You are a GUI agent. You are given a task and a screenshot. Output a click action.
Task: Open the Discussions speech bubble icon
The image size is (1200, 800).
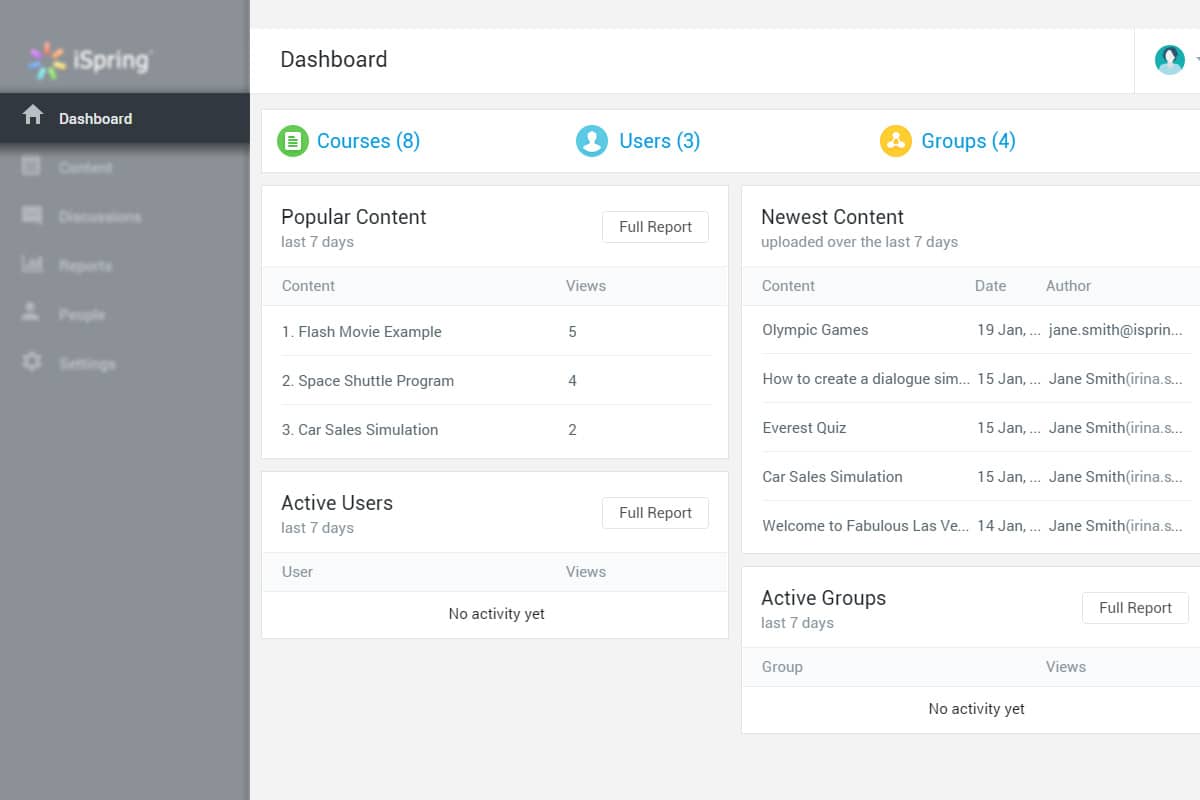pyautogui.click(x=32, y=215)
